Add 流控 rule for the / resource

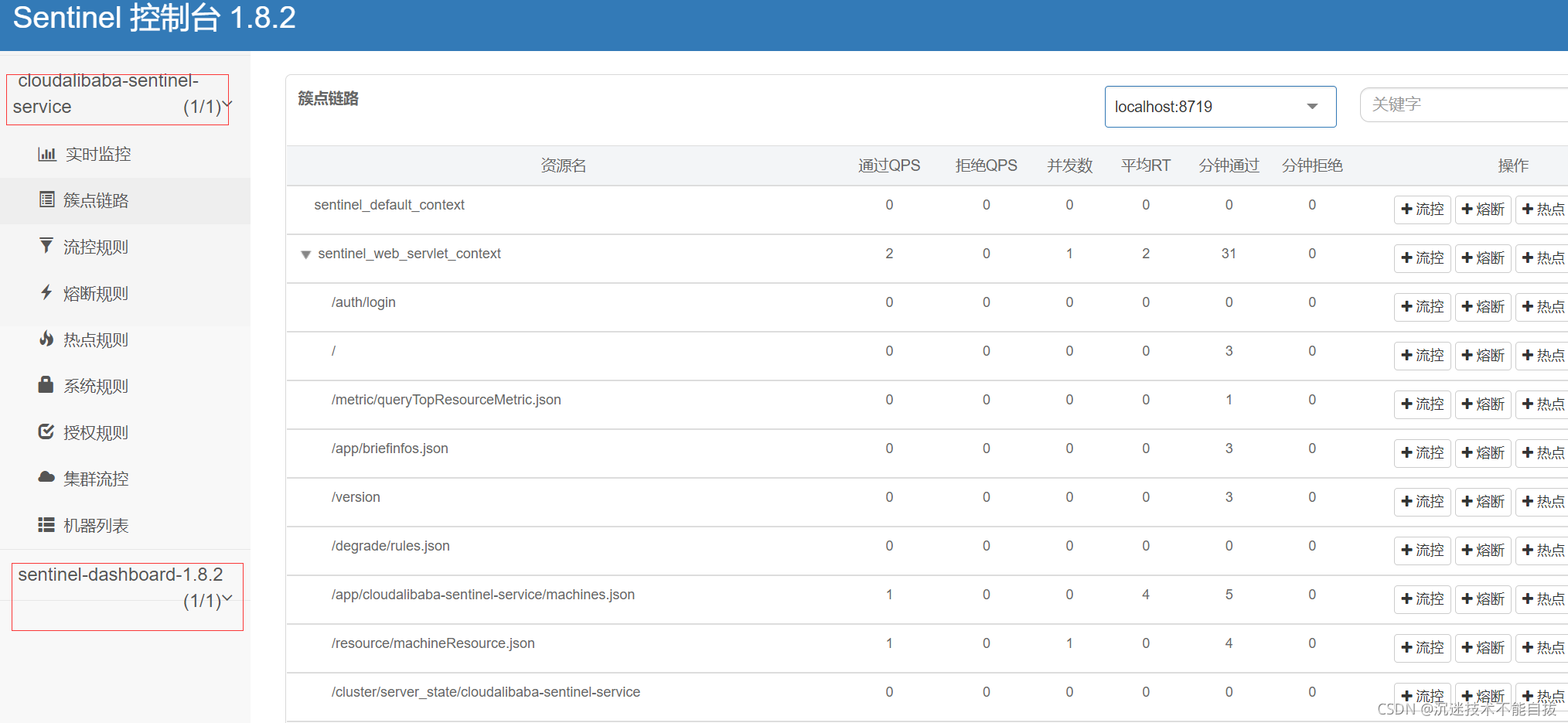click(x=1422, y=356)
